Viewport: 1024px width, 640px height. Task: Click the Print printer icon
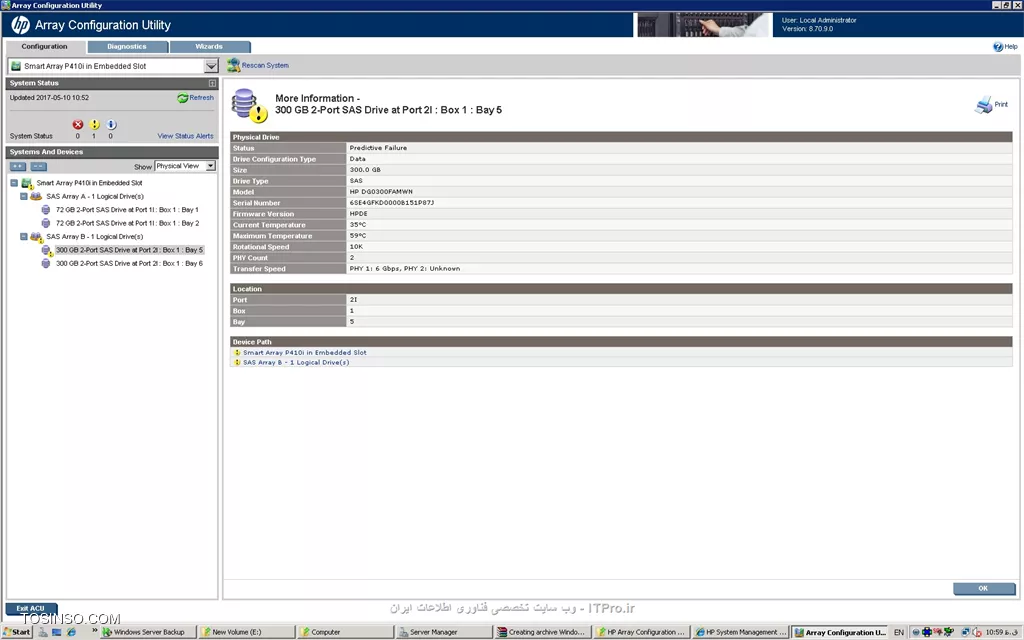(x=984, y=104)
